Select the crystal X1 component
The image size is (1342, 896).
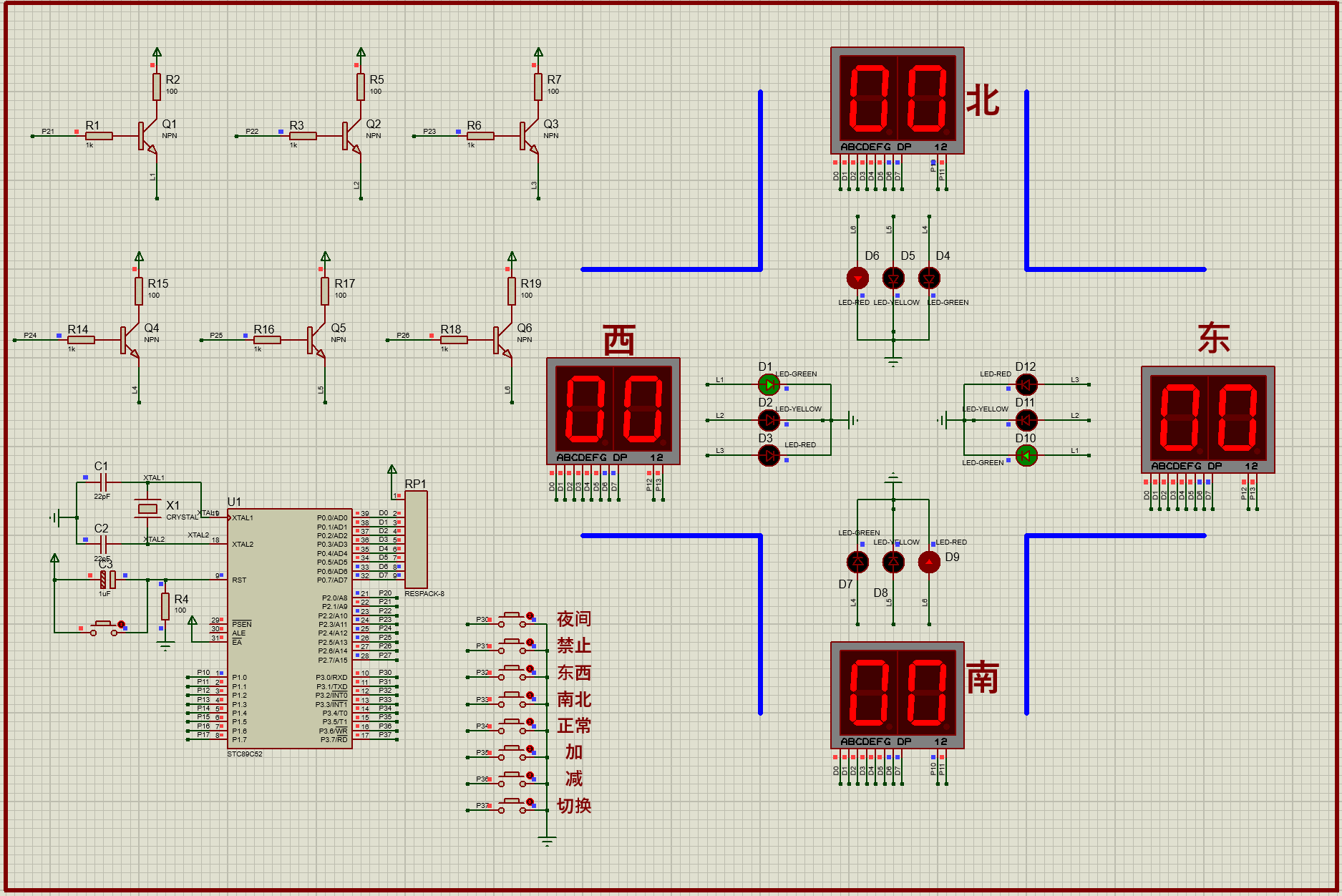pyautogui.click(x=147, y=508)
